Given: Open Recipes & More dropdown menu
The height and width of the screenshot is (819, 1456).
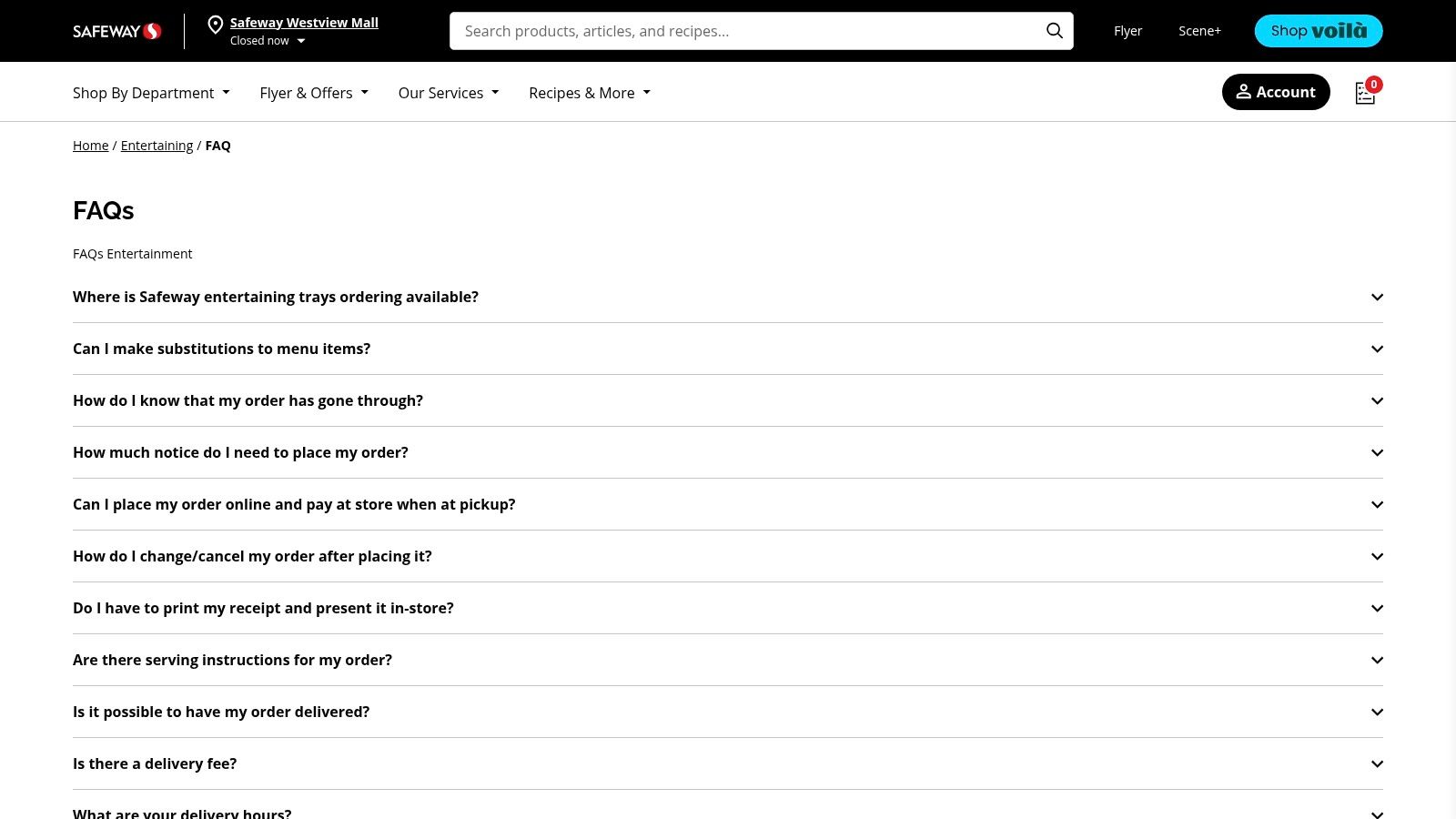Looking at the screenshot, I should [590, 93].
